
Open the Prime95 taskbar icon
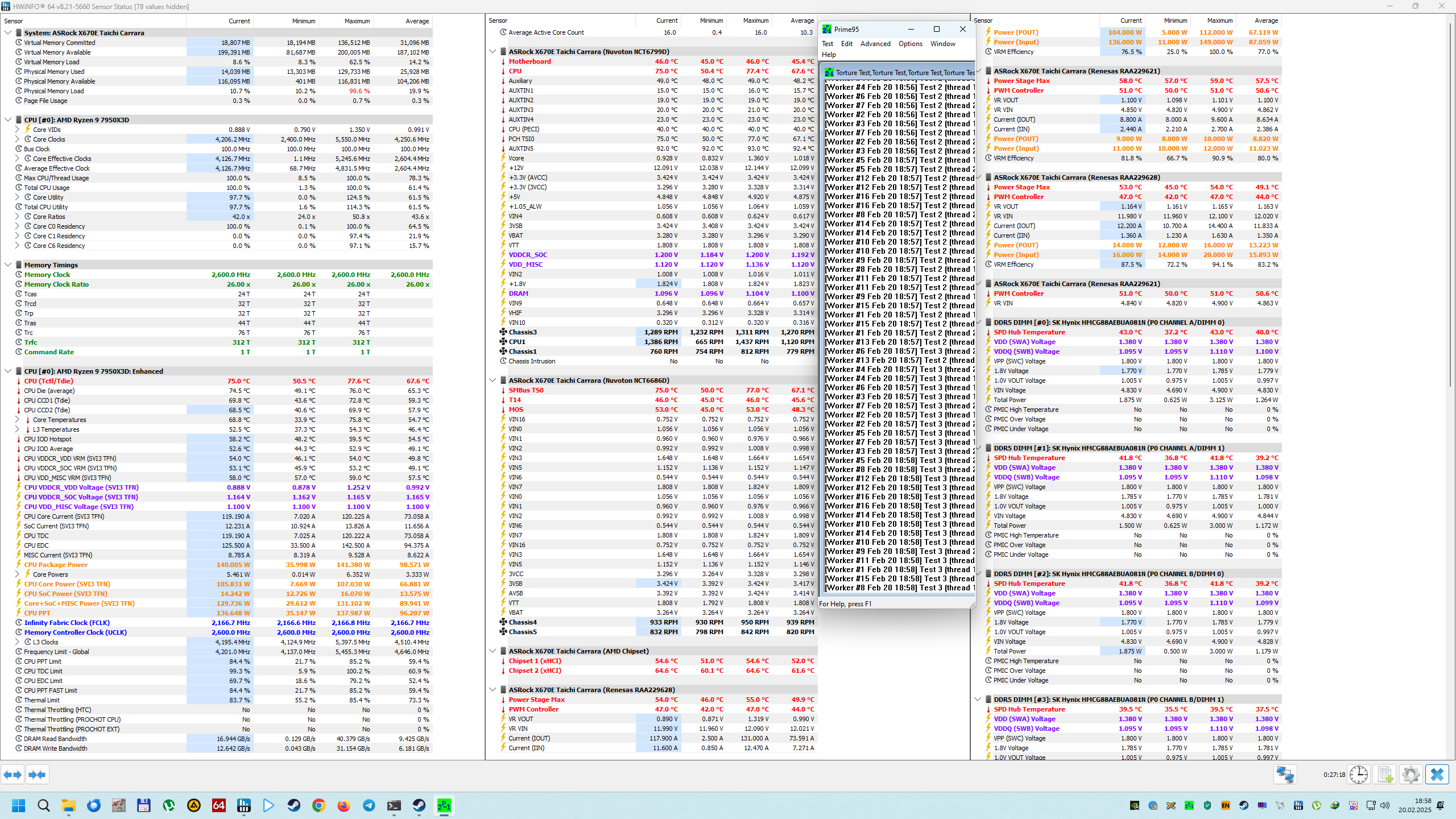(444, 805)
